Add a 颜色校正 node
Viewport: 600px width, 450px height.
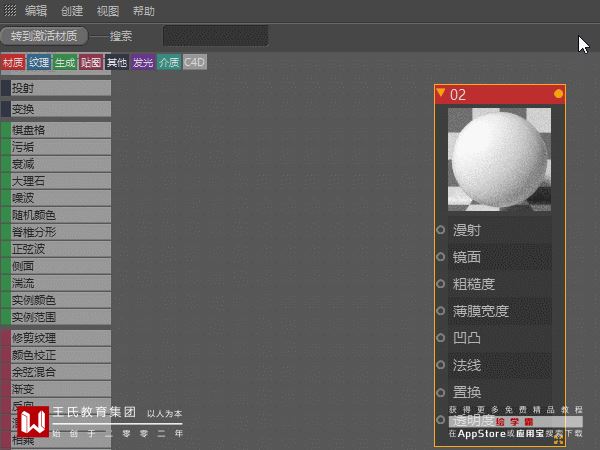(56, 355)
